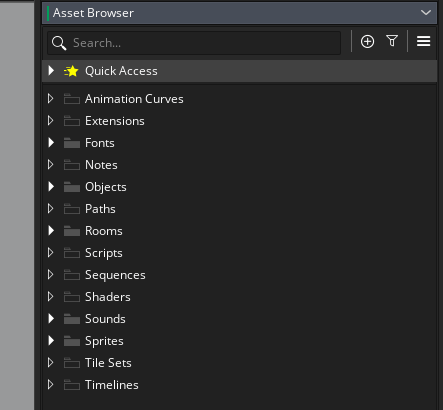
Task: Select the Shaders folder label
Action: point(108,297)
